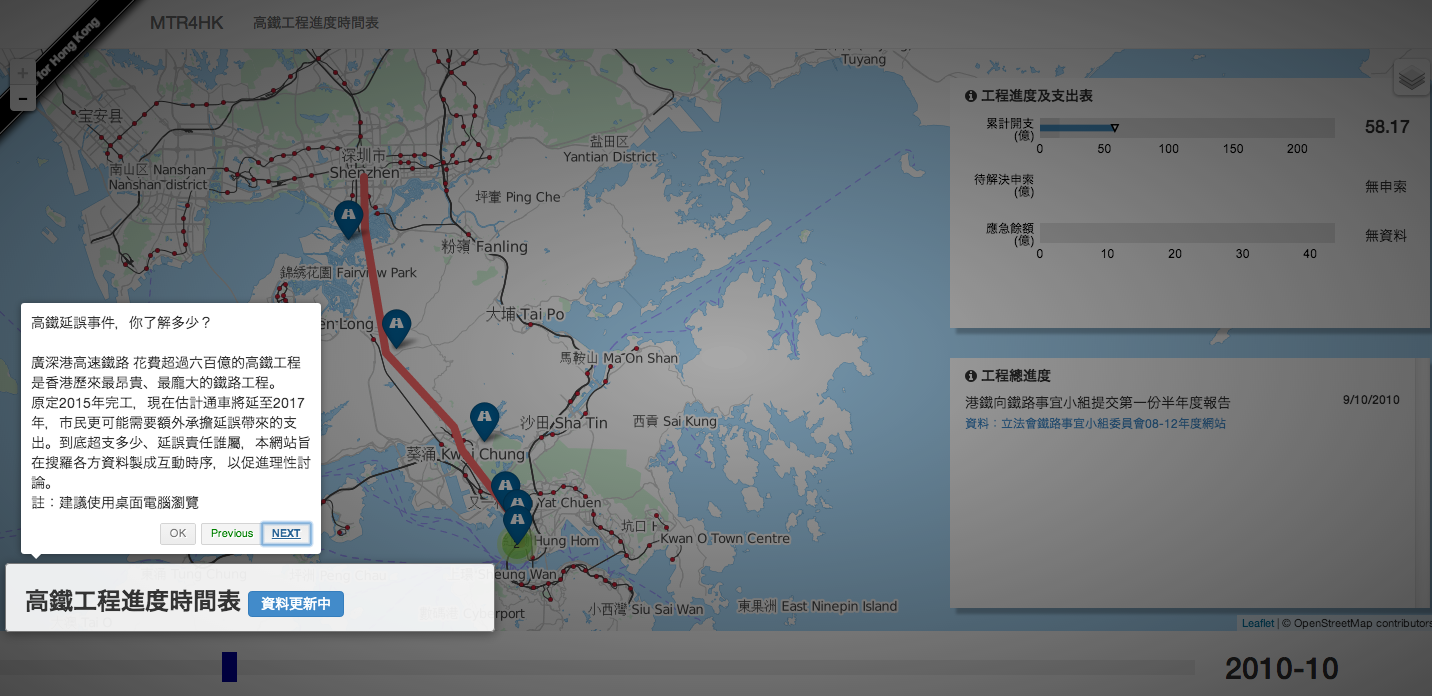Click the green circle marker at Hung Hom

[x=516, y=545]
